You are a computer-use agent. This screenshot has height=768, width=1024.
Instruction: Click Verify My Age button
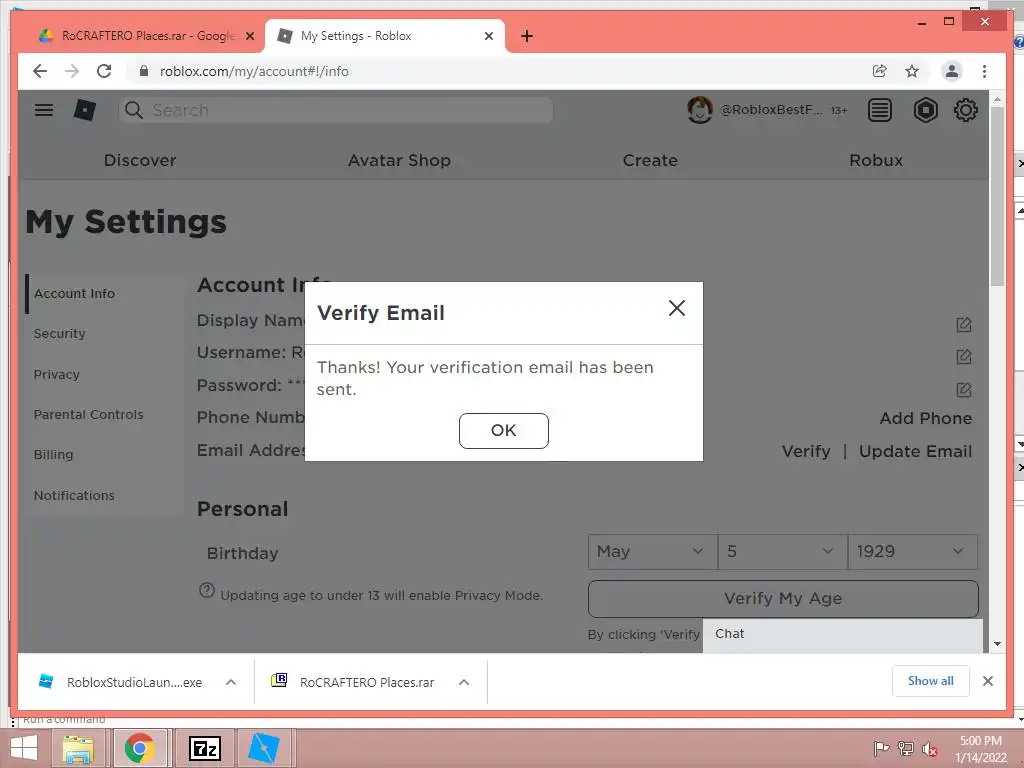[783, 598]
